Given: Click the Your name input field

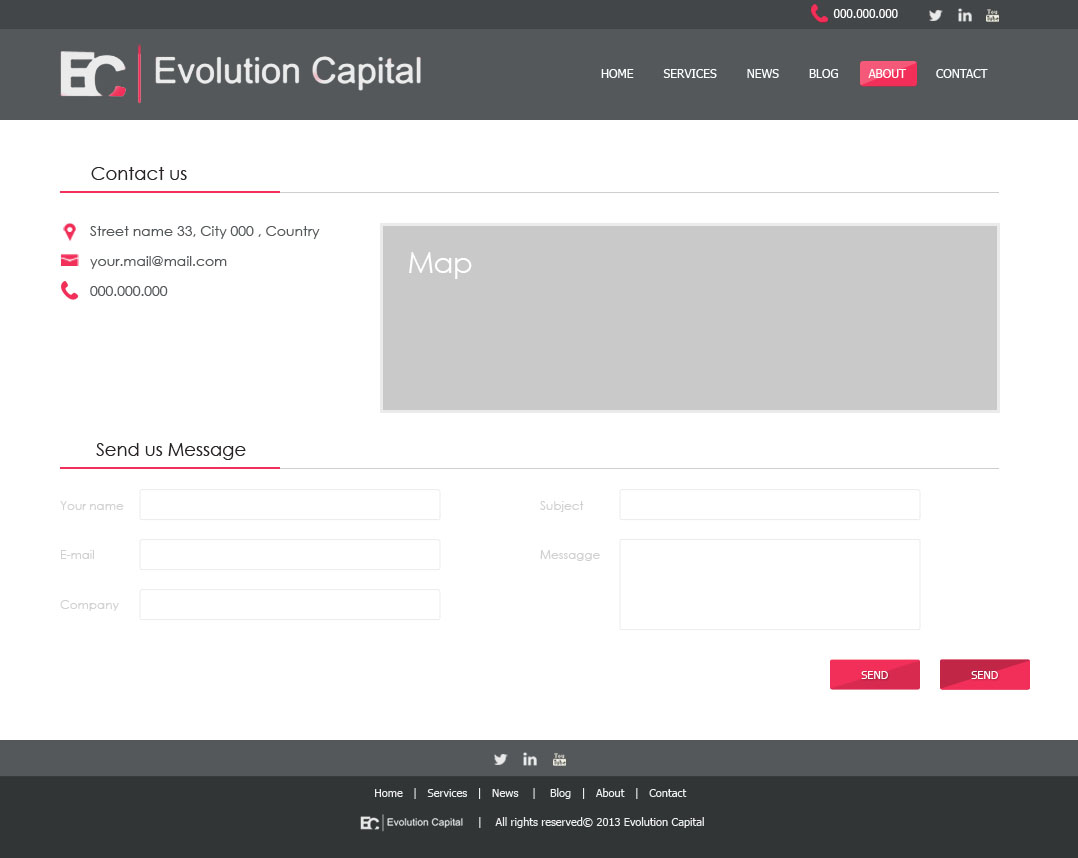Looking at the screenshot, I should point(289,505).
